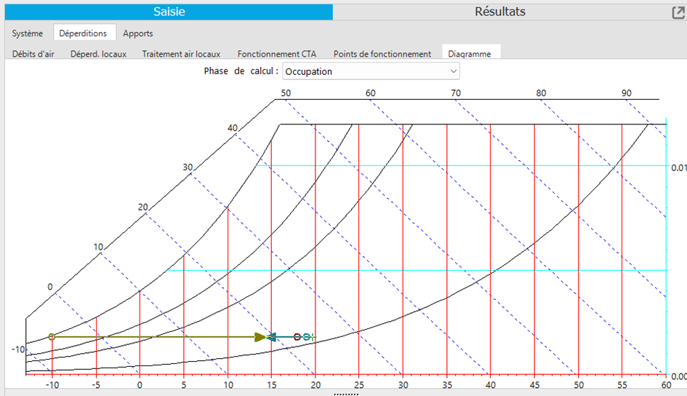Click the dark red circle marker near 18°C
Screen dimensions: 687x396
pos(297,337)
